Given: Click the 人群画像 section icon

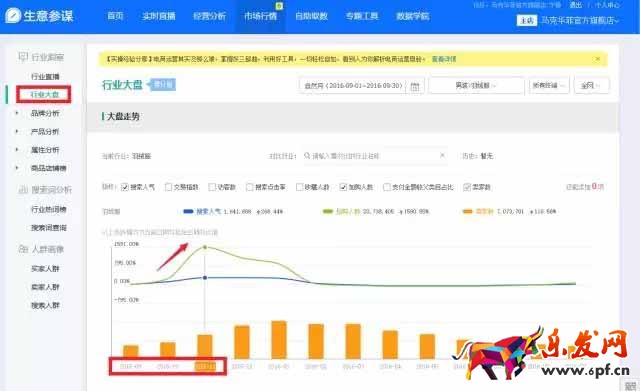Looking at the screenshot, I should [x=23, y=249].
